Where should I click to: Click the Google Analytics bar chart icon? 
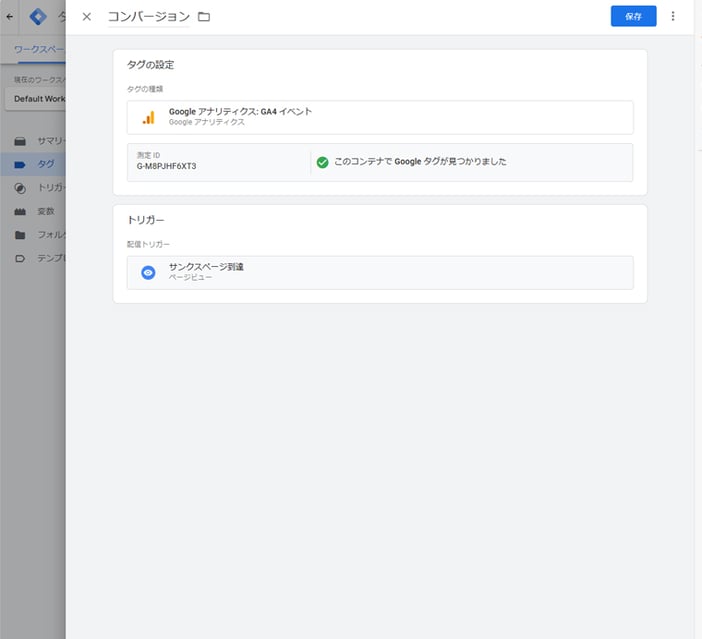[x=148, y=117]
